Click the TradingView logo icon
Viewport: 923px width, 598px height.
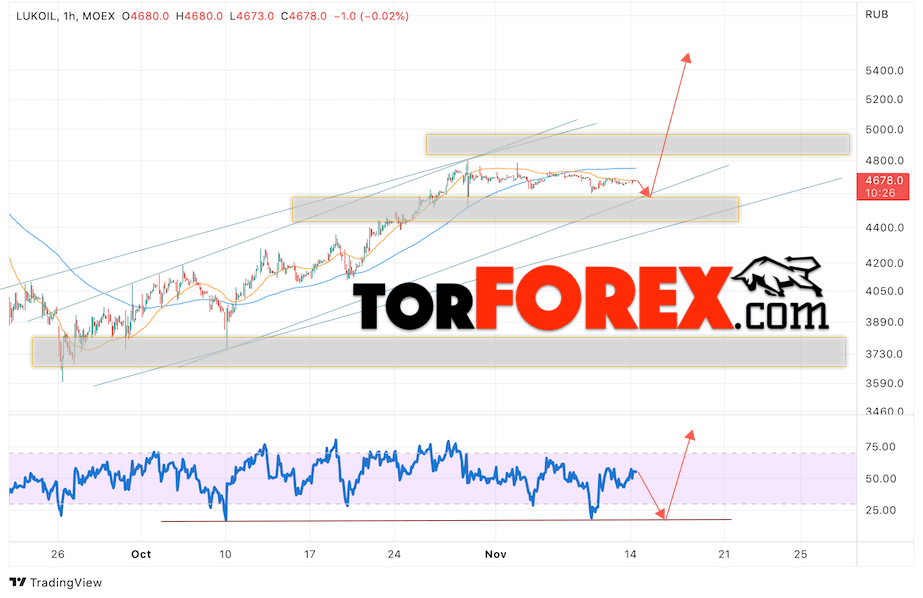(x=18, y=582)
